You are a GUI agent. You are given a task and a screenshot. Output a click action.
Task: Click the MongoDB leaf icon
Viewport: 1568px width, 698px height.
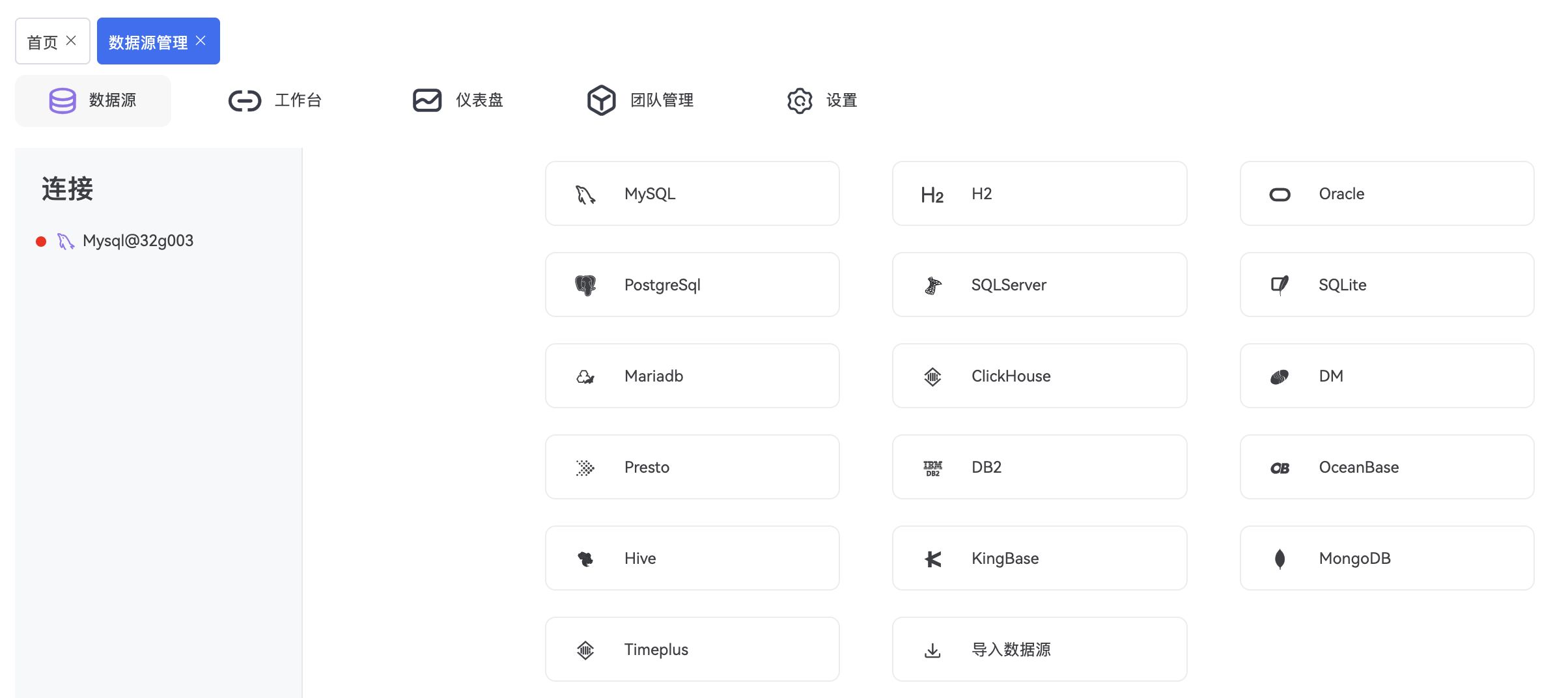point(1280,559)
